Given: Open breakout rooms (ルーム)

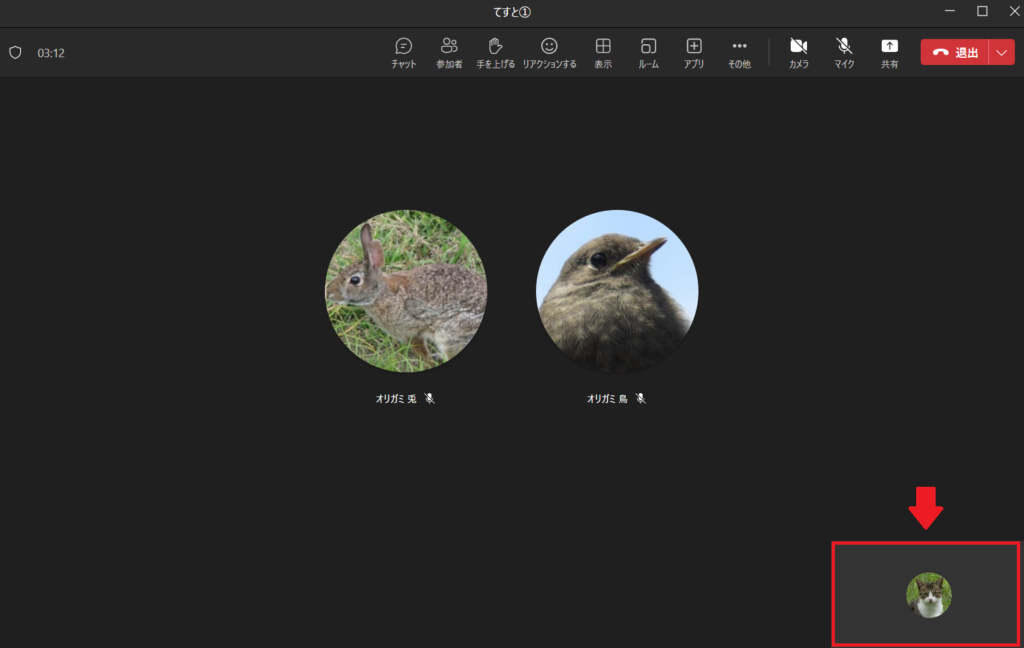Looking at the screenshot, I should pos(648,53).
